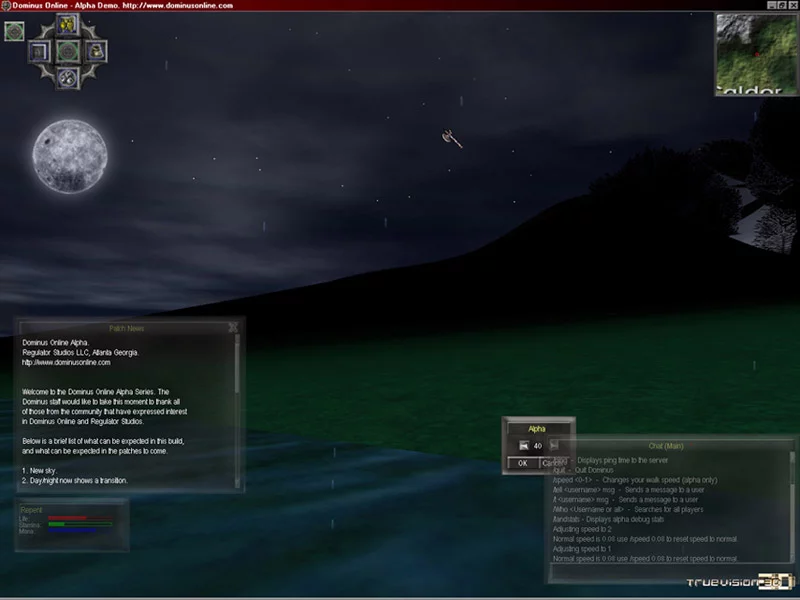Increase the Alpha value with the right arrow
Image resolution: width=800 pixels, height=600 pixels.
554,445
